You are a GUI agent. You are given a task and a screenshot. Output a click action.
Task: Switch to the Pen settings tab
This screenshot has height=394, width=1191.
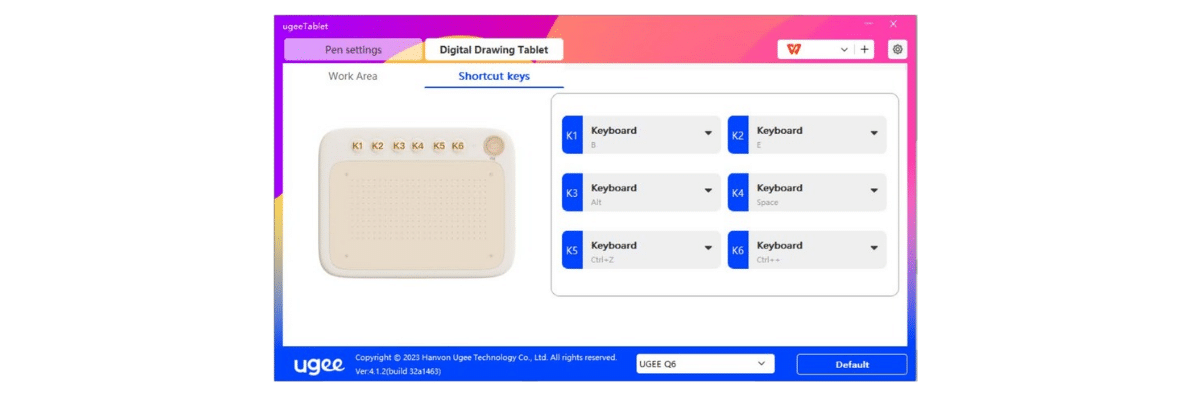click(x=353, y=50)
